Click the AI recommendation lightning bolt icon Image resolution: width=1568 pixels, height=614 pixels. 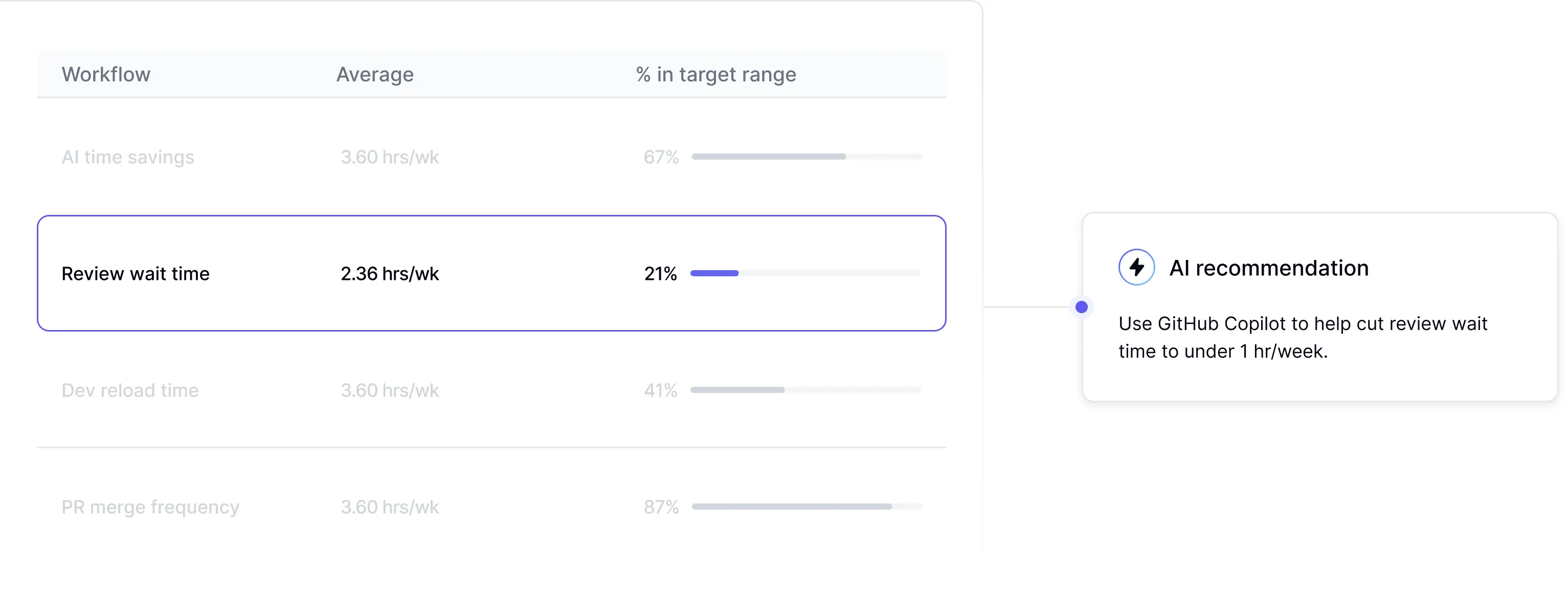click(1136, 268)
